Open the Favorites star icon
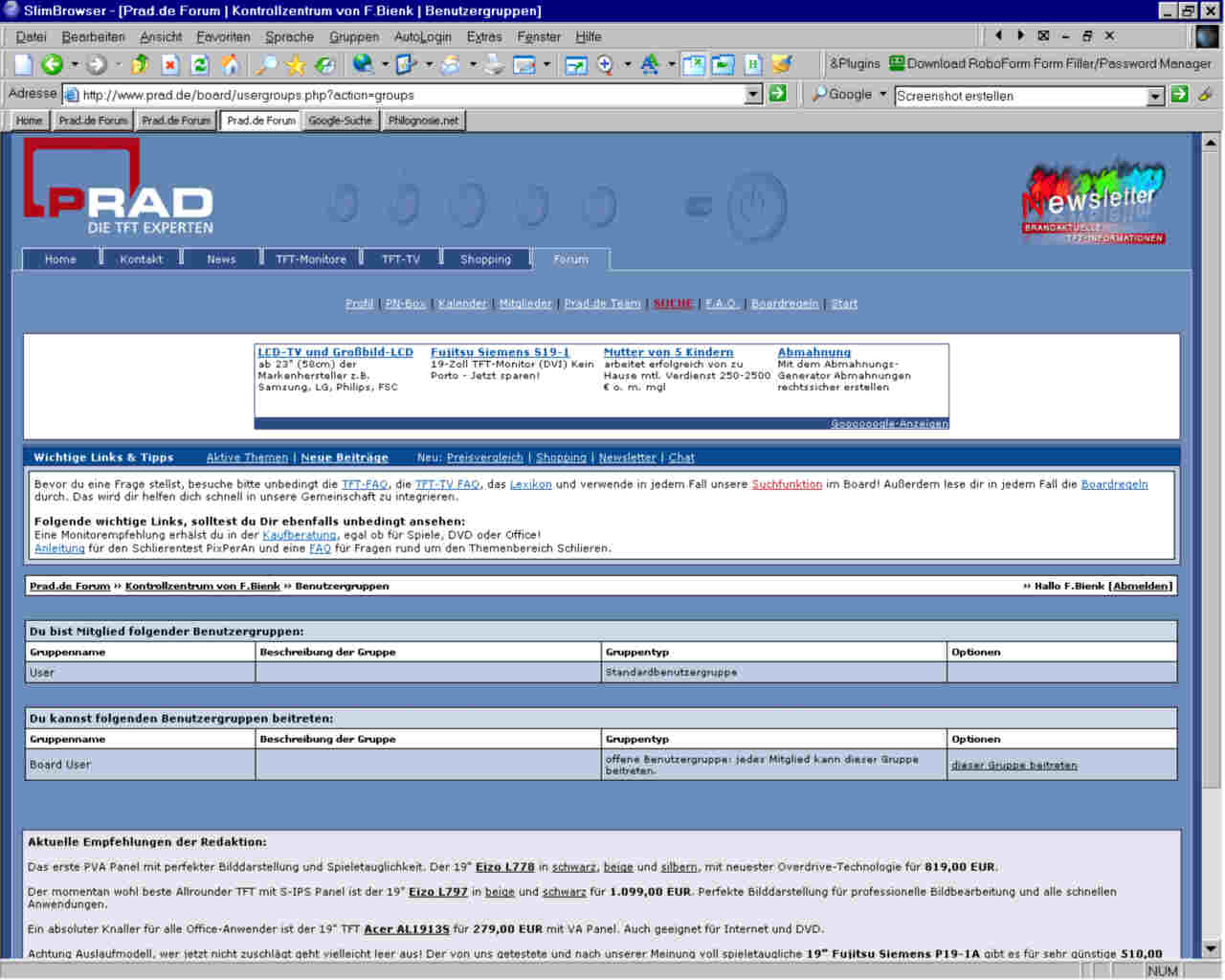 coord(296,64)
